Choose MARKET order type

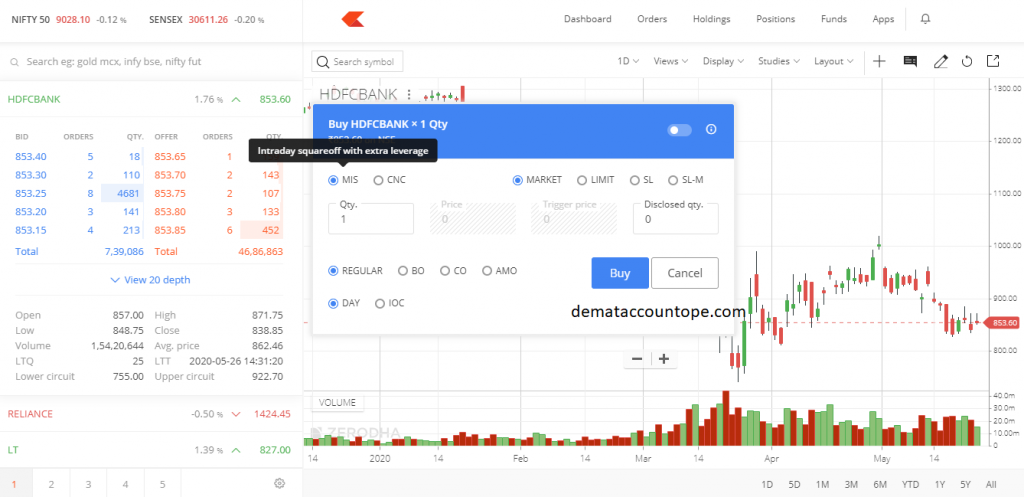tap(518, 180)
